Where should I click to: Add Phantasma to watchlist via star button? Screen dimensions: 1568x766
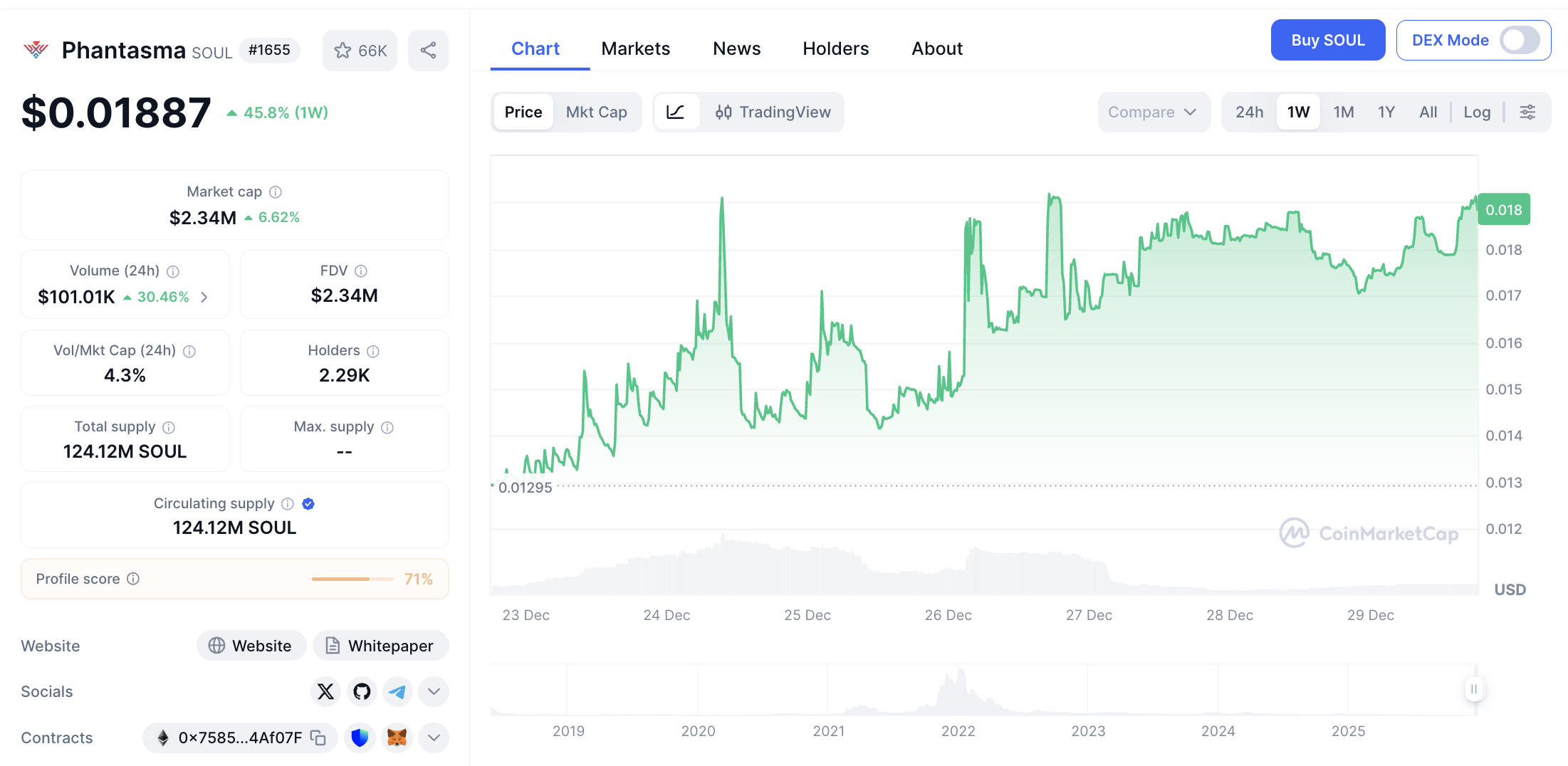(360, 51)
